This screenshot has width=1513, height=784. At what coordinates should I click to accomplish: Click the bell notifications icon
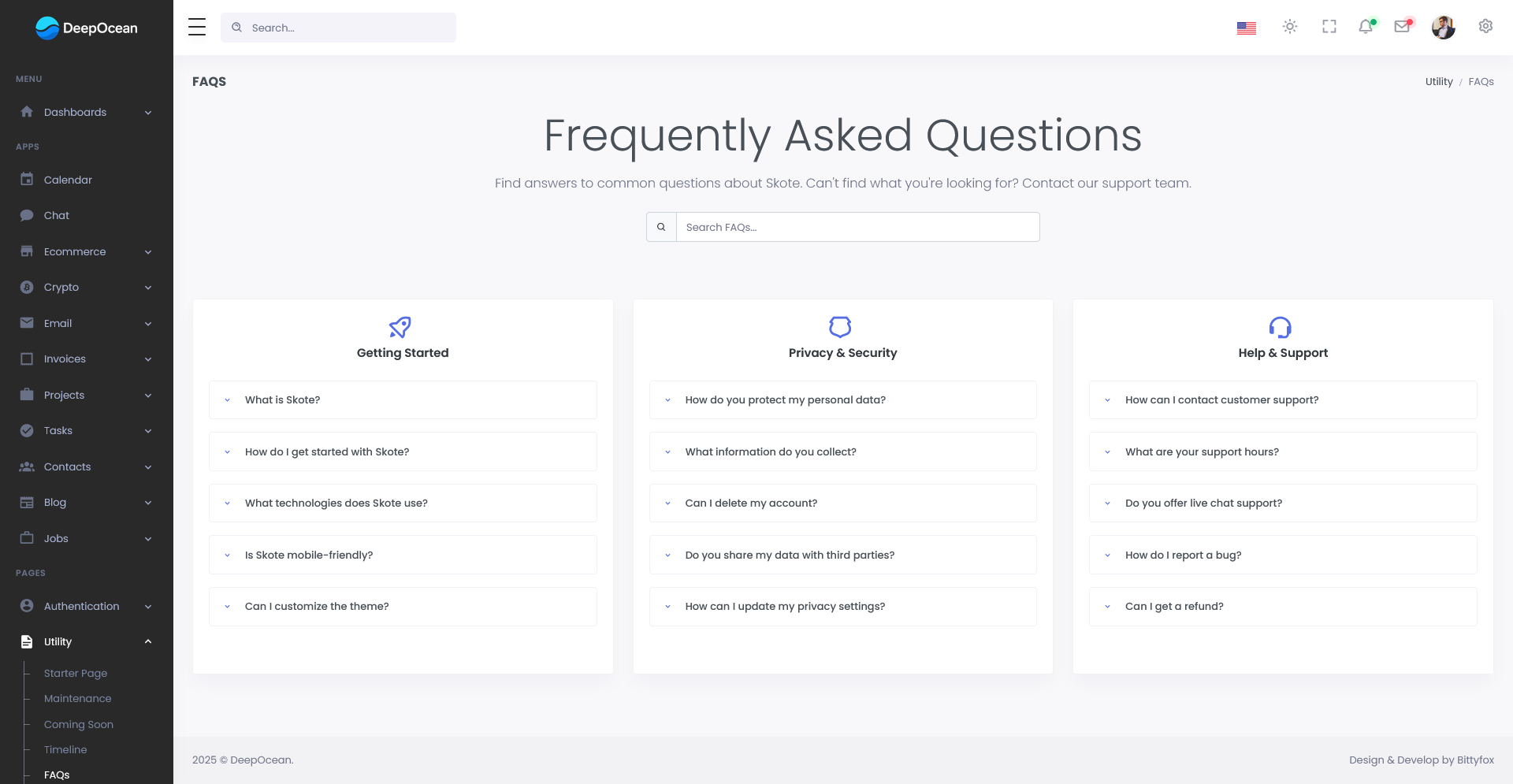coord(1366,27)
